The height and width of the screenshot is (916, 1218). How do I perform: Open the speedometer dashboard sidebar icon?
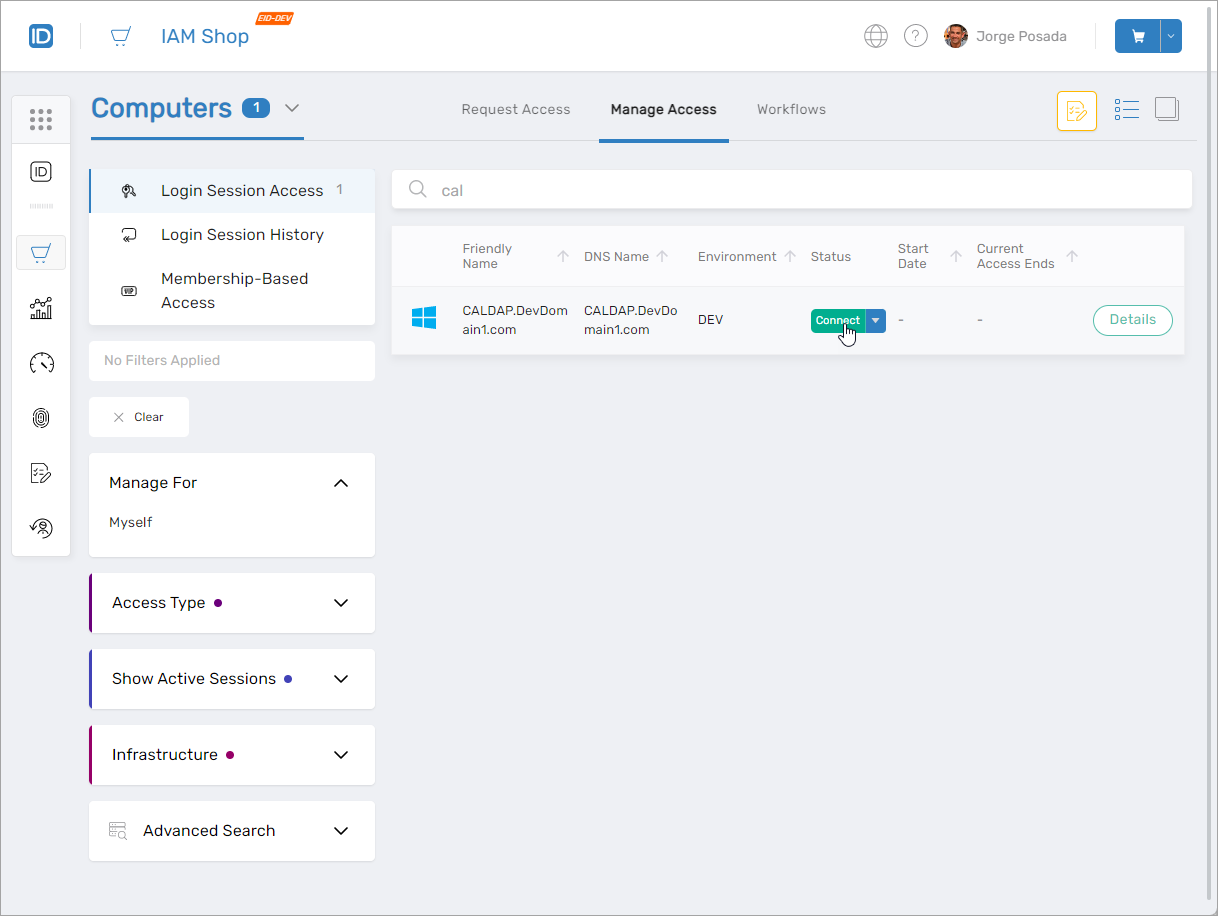[41, 363]
